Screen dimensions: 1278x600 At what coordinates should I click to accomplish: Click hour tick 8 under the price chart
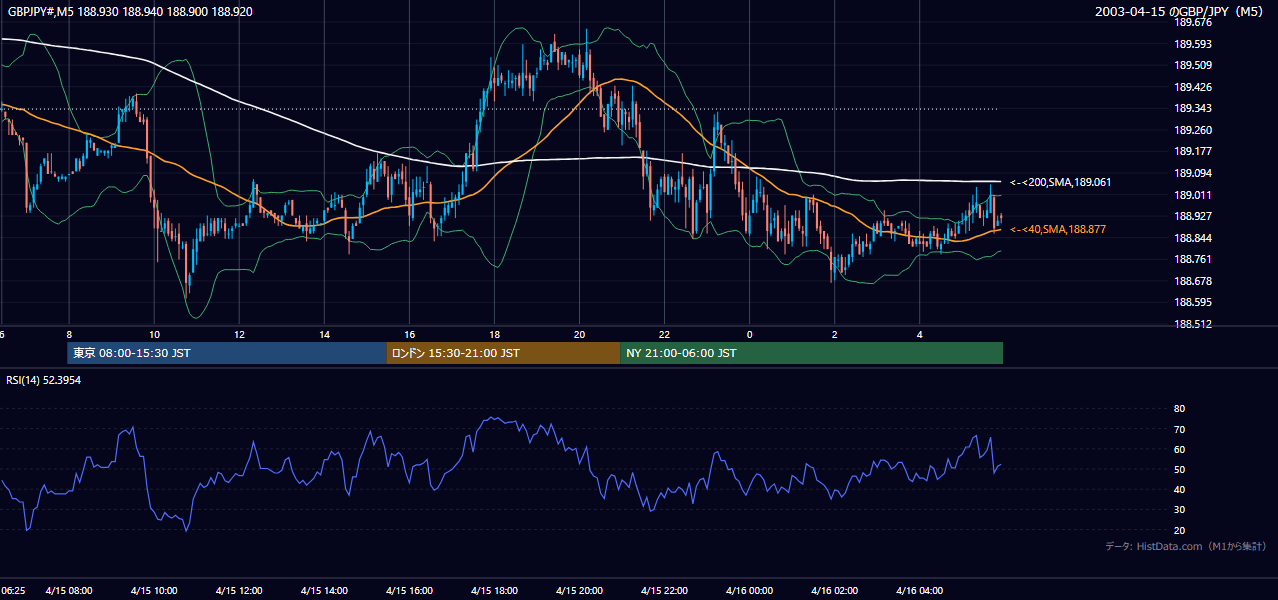[68, 334]
